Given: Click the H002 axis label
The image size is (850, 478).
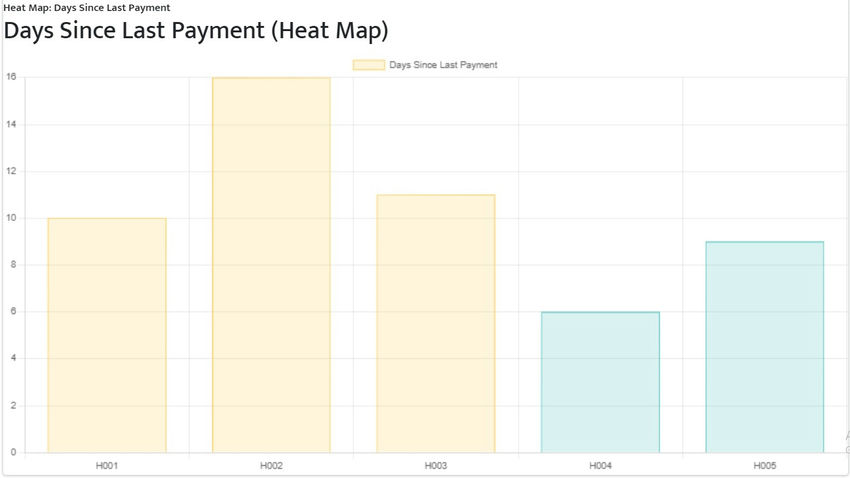Looking at the screenshot, I should [271, 466].
